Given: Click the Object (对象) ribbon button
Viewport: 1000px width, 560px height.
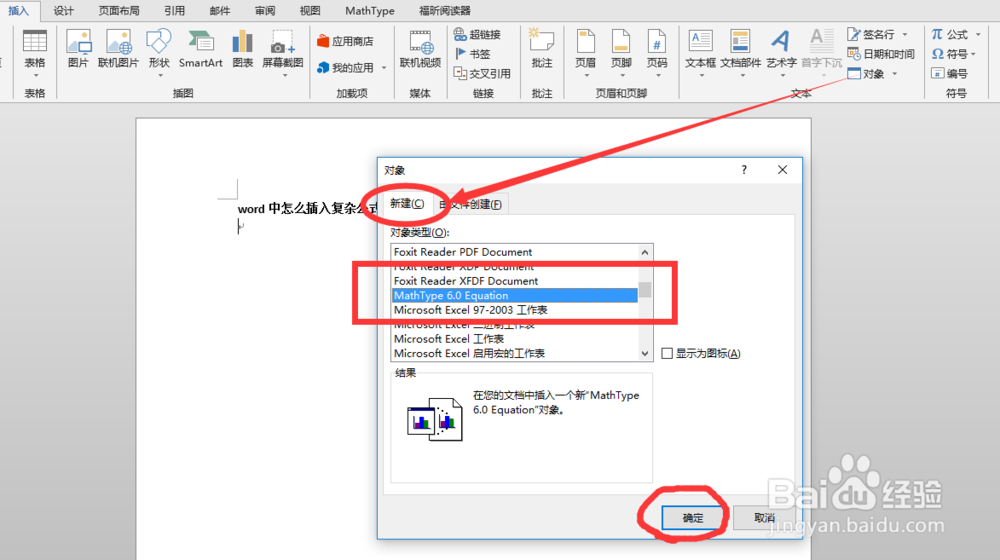Looking at the screenshot, I should click(865, 73).
